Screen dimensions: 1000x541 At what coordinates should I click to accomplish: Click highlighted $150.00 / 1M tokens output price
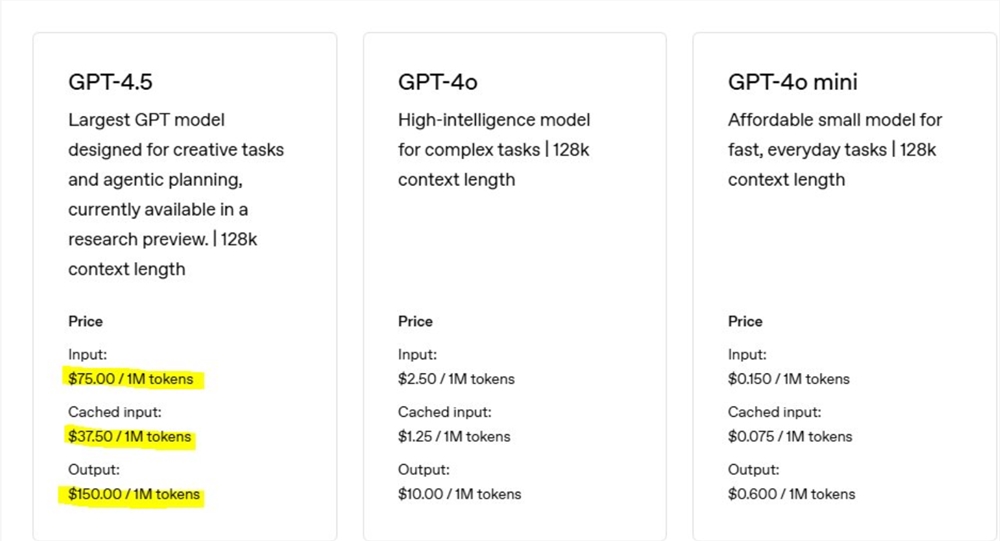point(134,494)
